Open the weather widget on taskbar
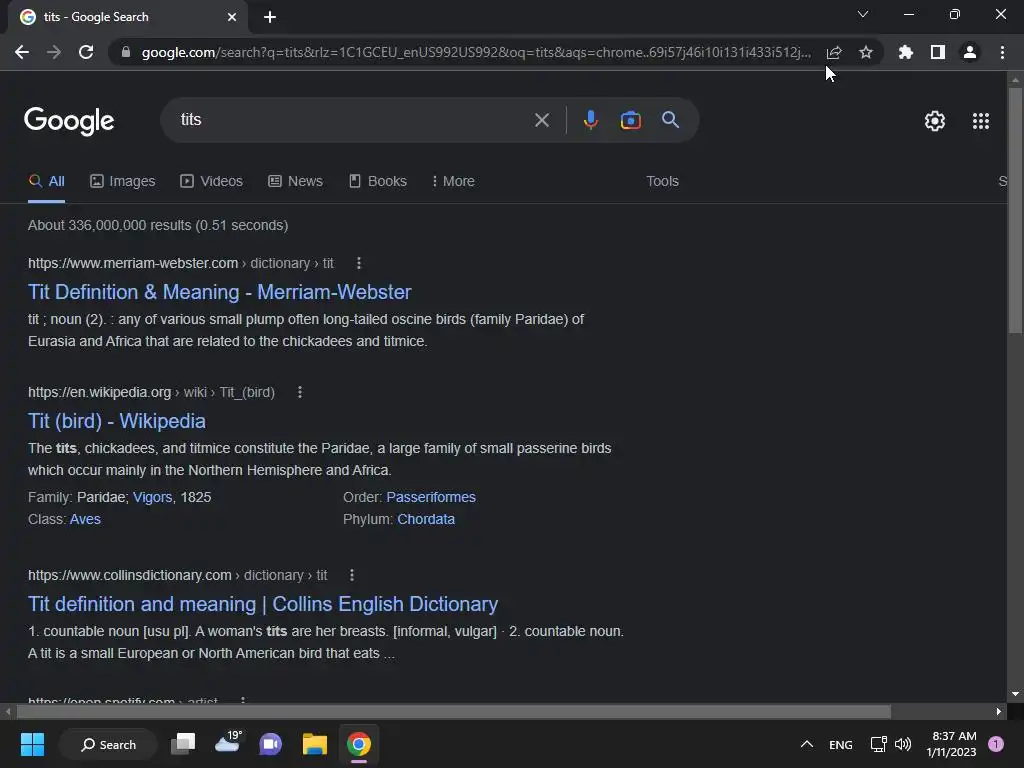Image resolution: width=1024 pixels, height=768 pixels. click(228, 743)
